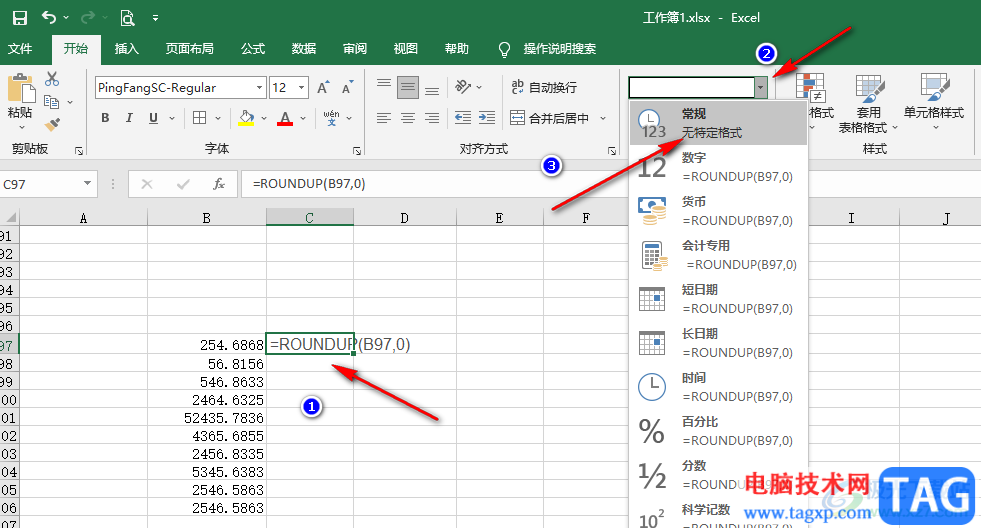Select 时间 Time format option
The image size is (981, 528).
(718, 387)
